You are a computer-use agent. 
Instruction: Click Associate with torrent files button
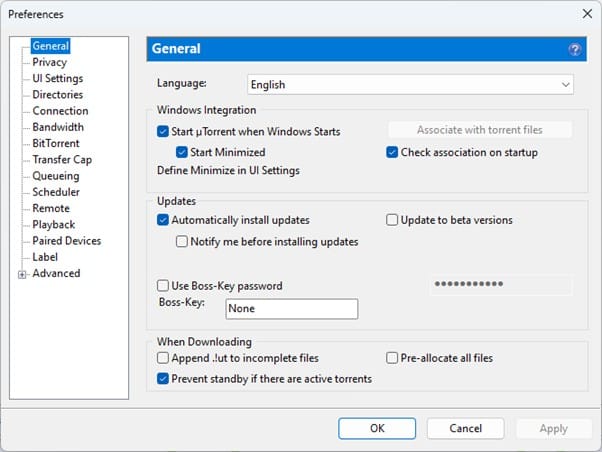(x=480, y=130)
